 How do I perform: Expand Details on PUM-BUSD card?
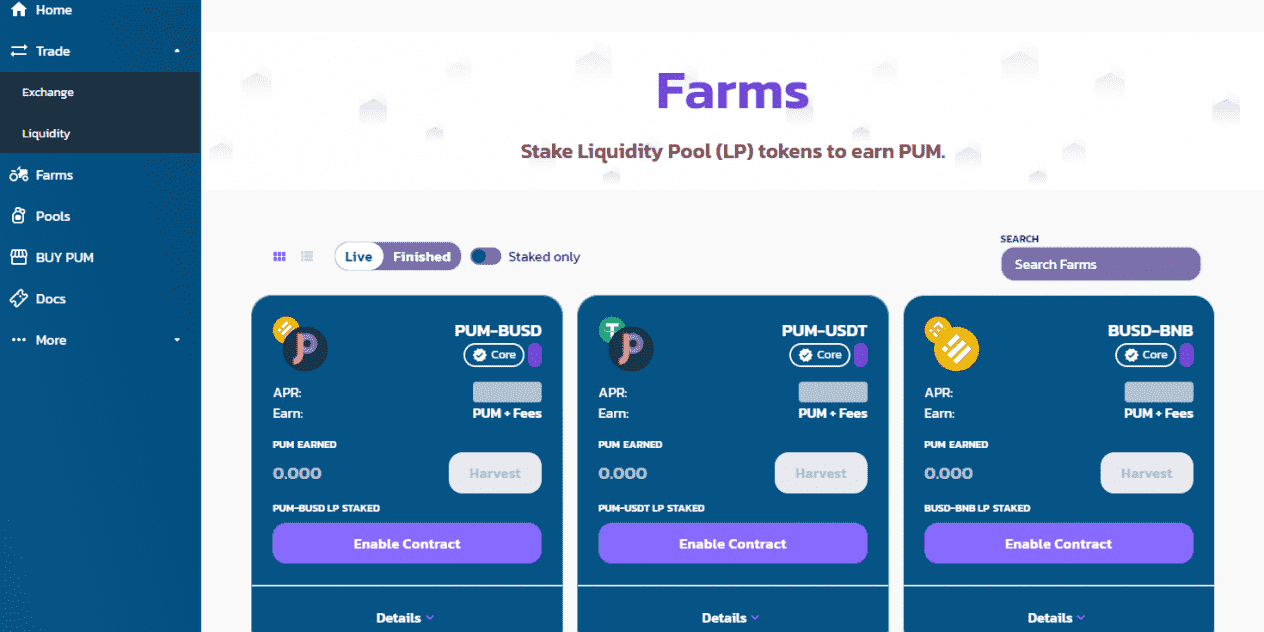click(406, 618)
